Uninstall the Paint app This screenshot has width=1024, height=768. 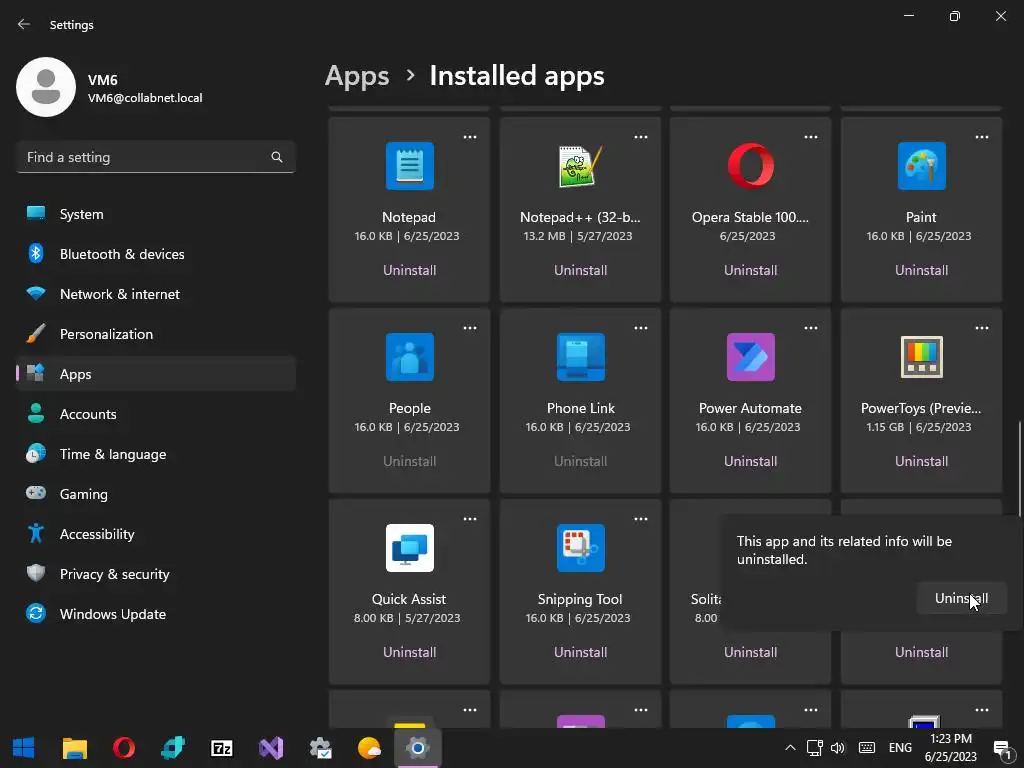921,270
